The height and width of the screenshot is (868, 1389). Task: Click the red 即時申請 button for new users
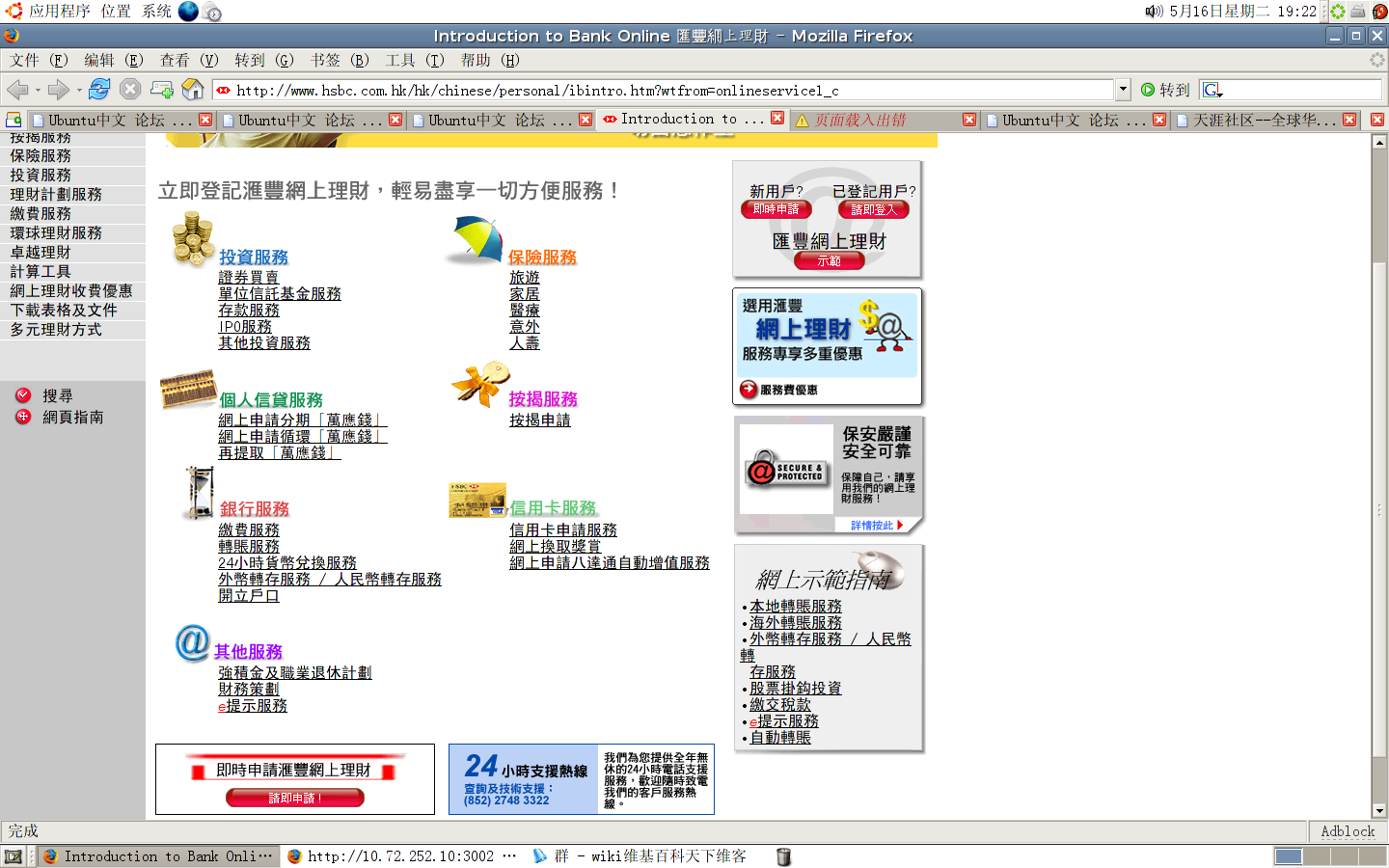coord(776,209)
